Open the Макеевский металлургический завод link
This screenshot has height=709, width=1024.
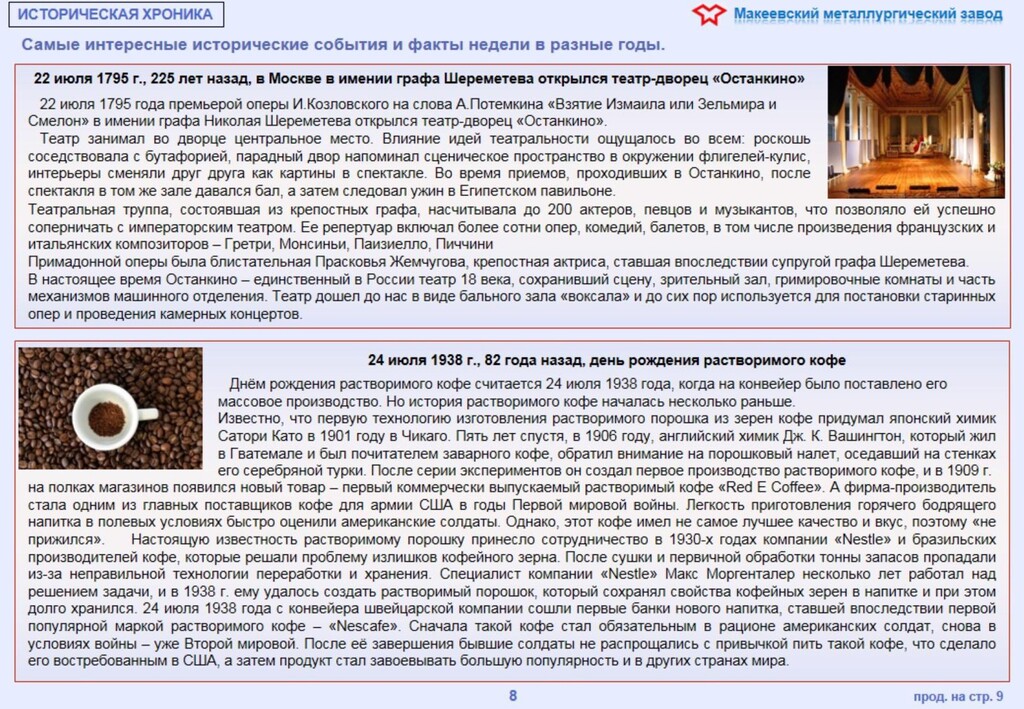coord(868,14)
